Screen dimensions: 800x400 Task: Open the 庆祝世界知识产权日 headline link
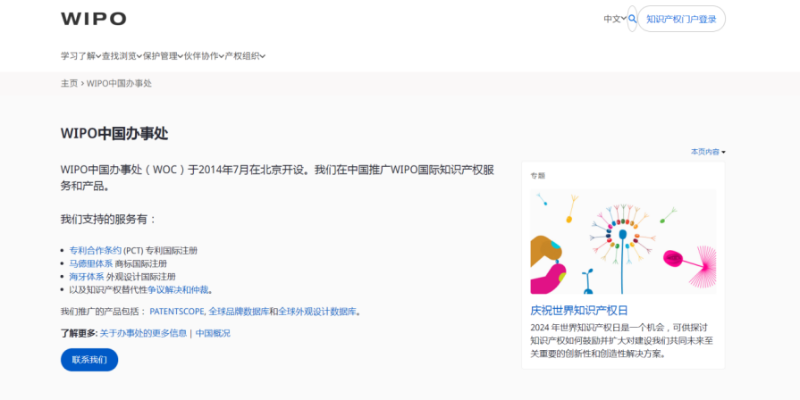coord(579,310)
